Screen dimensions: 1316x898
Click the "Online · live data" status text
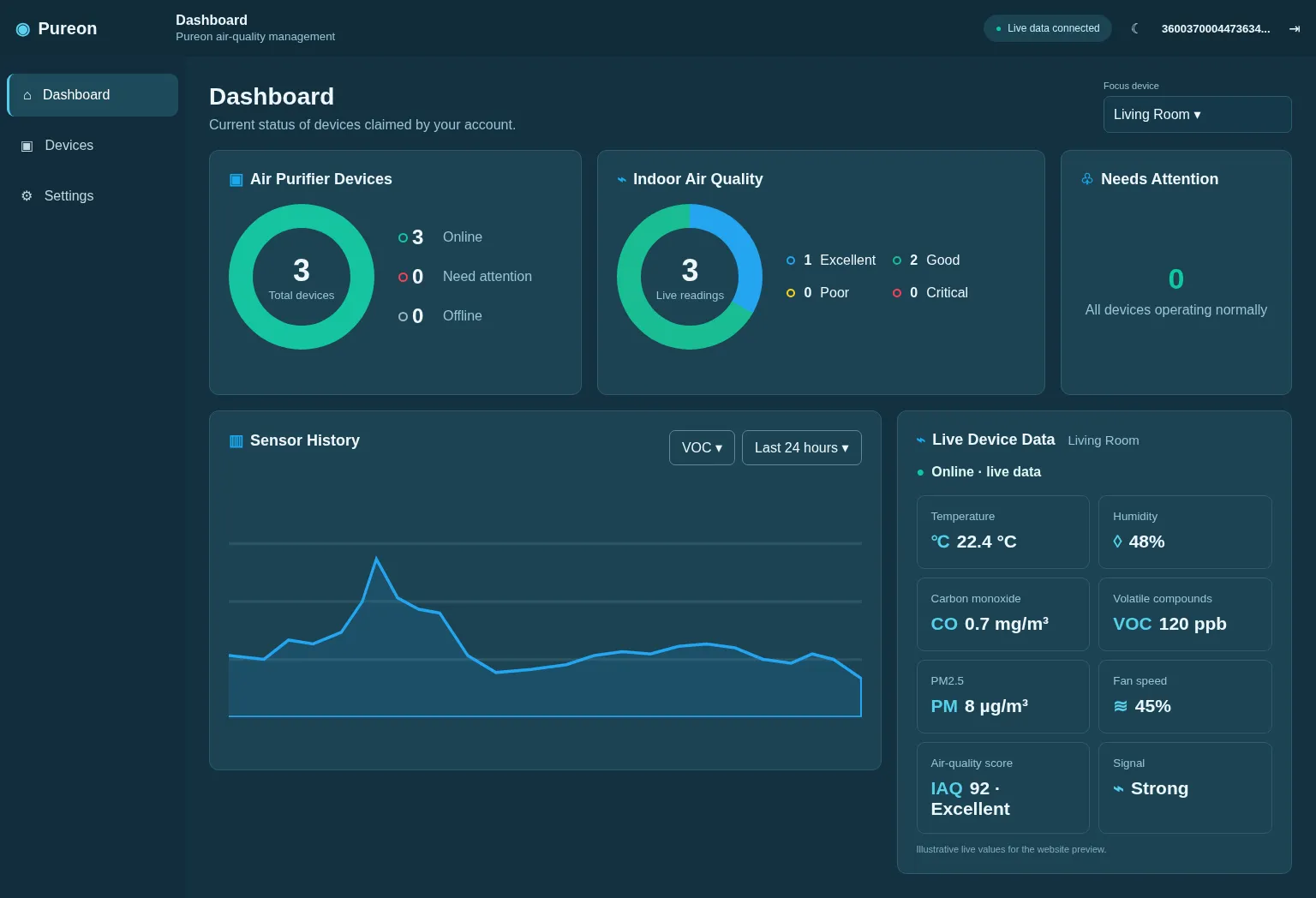pyautogui.click(x=986, y=472)
